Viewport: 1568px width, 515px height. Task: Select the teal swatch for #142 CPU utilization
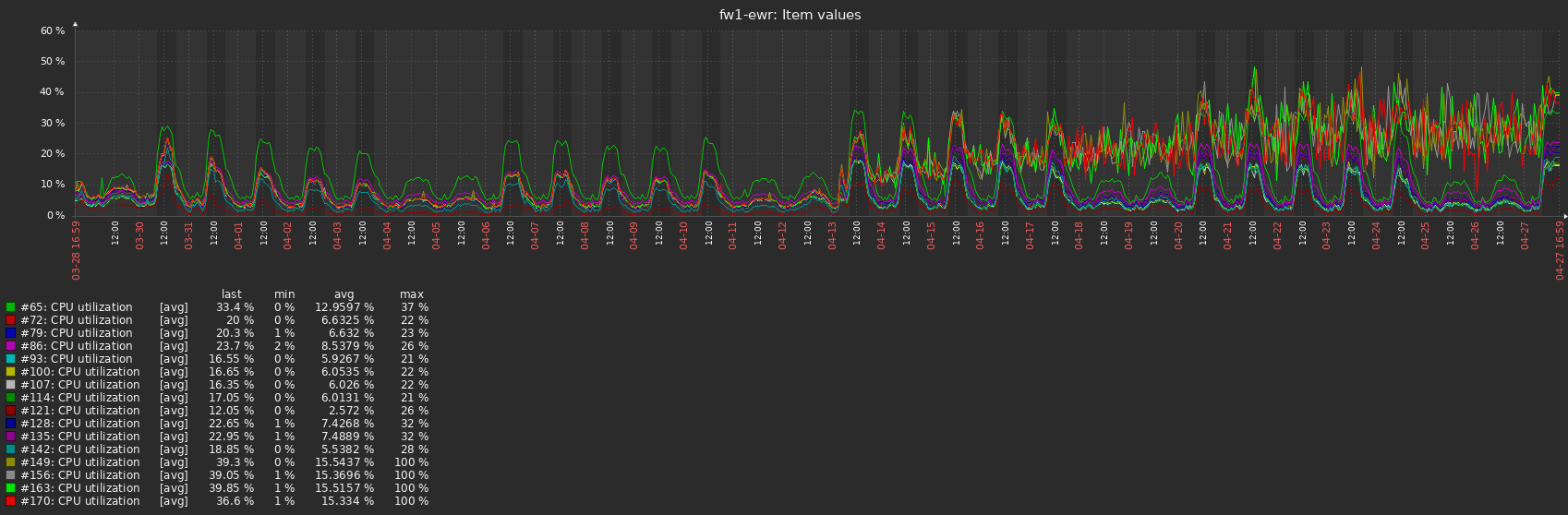point(10,449)
